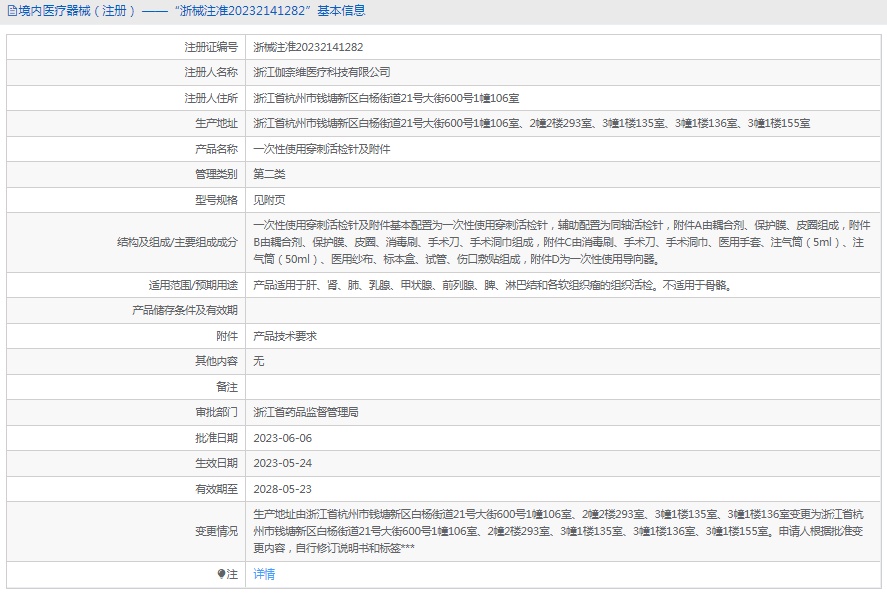Click the address value in the 注册人住所 row
The image size is (887, 593).
coord(386,98)
